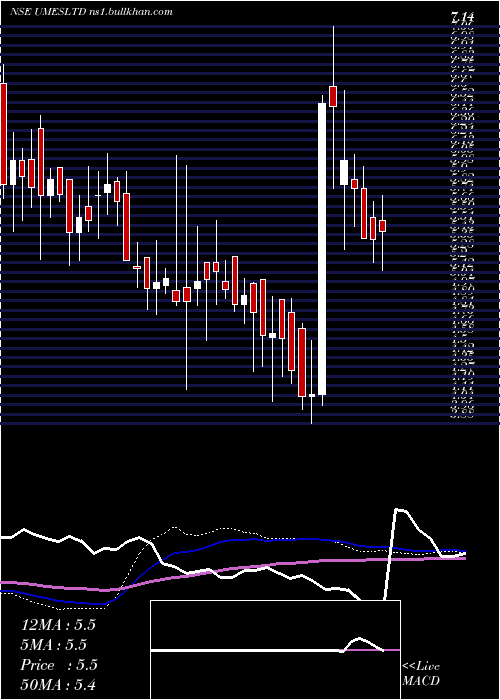The height and width of the screenshot is (700, 500).
Task: Click the 12MA : 5.5 legend text
Action: tap(58, 625)
